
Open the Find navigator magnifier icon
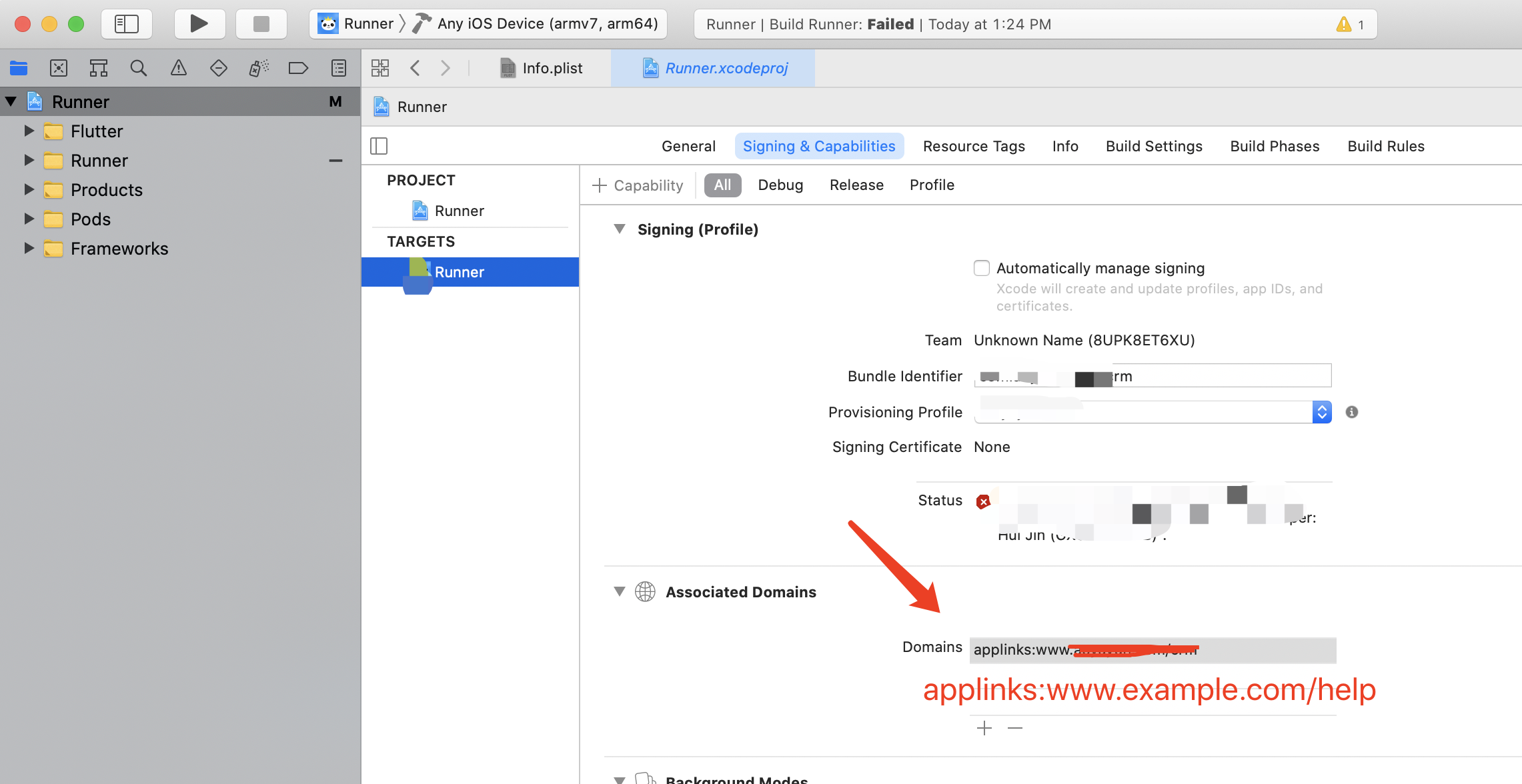138,68
